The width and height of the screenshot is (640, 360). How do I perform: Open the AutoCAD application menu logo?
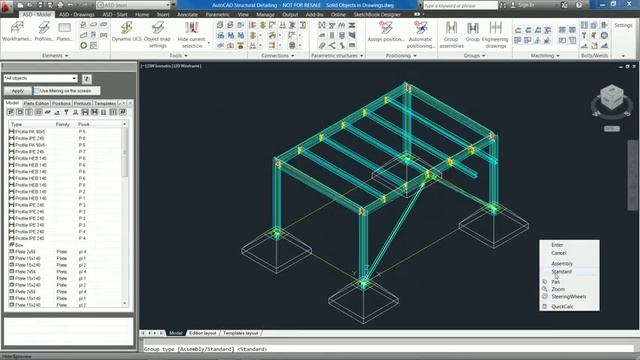coord(7,7)
